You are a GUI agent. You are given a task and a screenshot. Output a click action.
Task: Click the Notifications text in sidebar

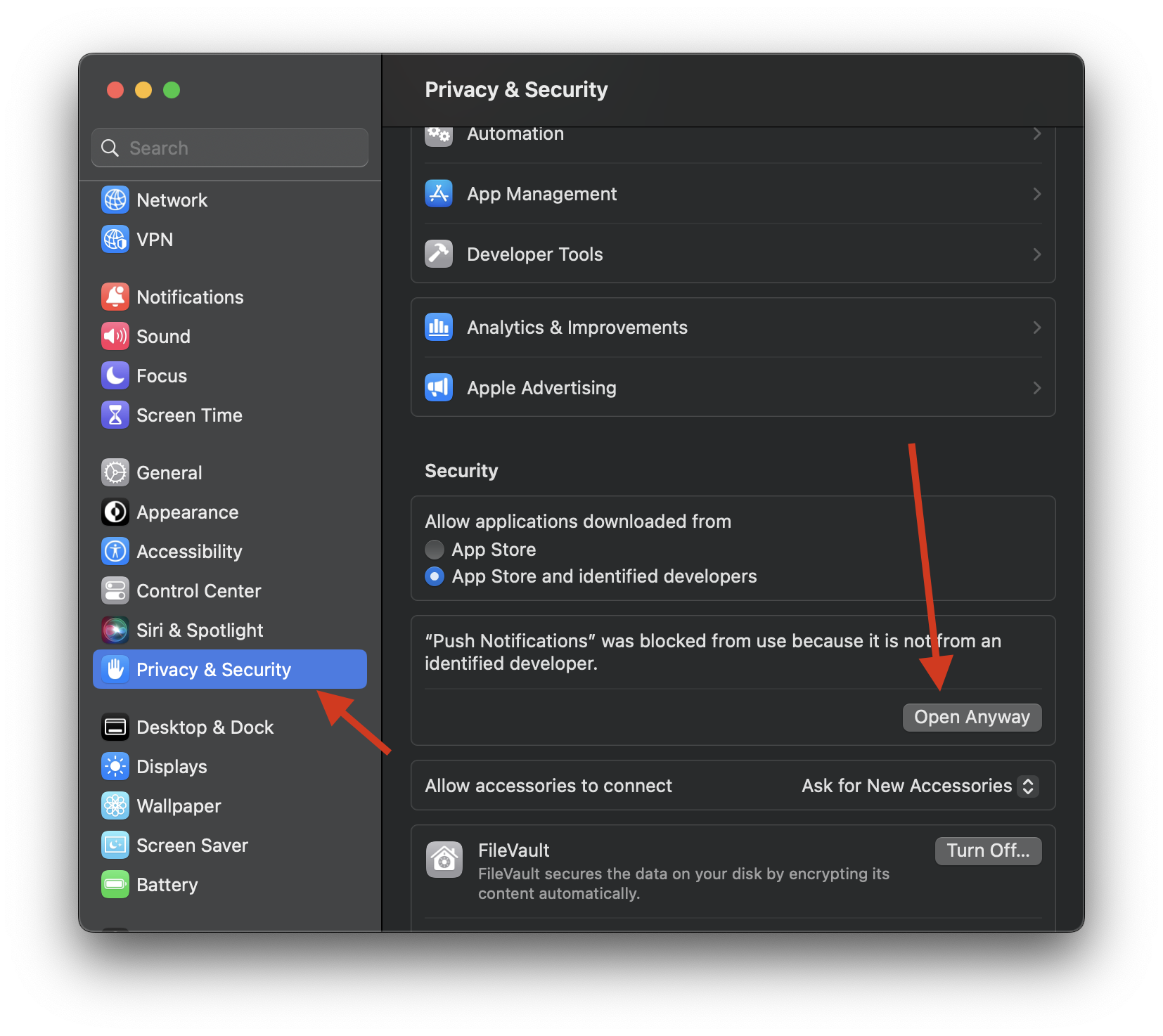point(190,297)
